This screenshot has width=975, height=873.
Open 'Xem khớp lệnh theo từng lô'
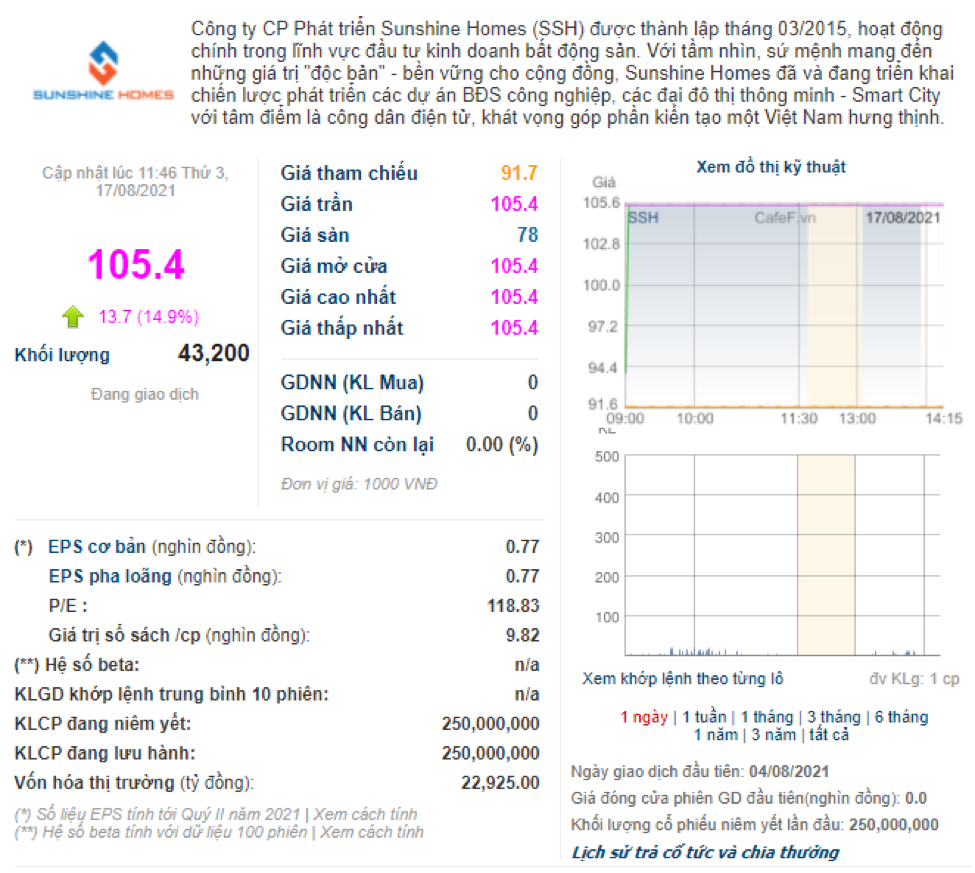click(682, 679)
